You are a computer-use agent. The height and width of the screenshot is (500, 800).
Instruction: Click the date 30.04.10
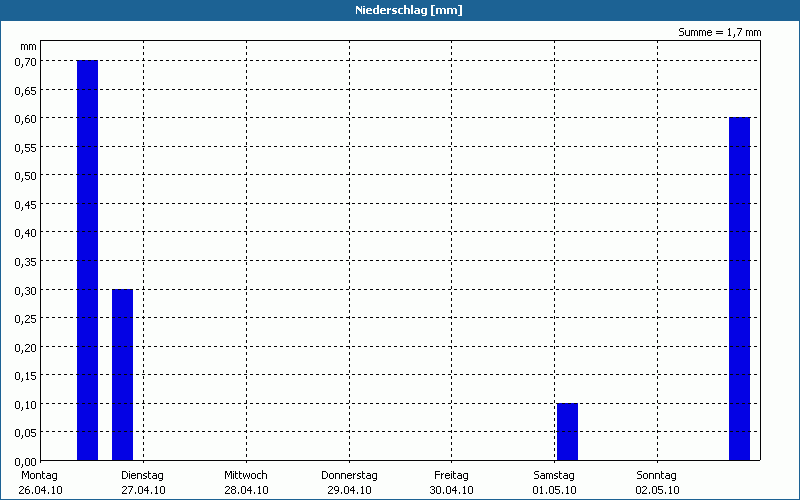click(x=452, y=490)
